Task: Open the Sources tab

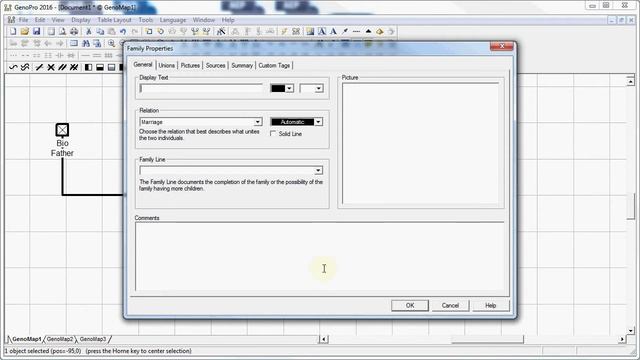Action: tap(216, 65)
